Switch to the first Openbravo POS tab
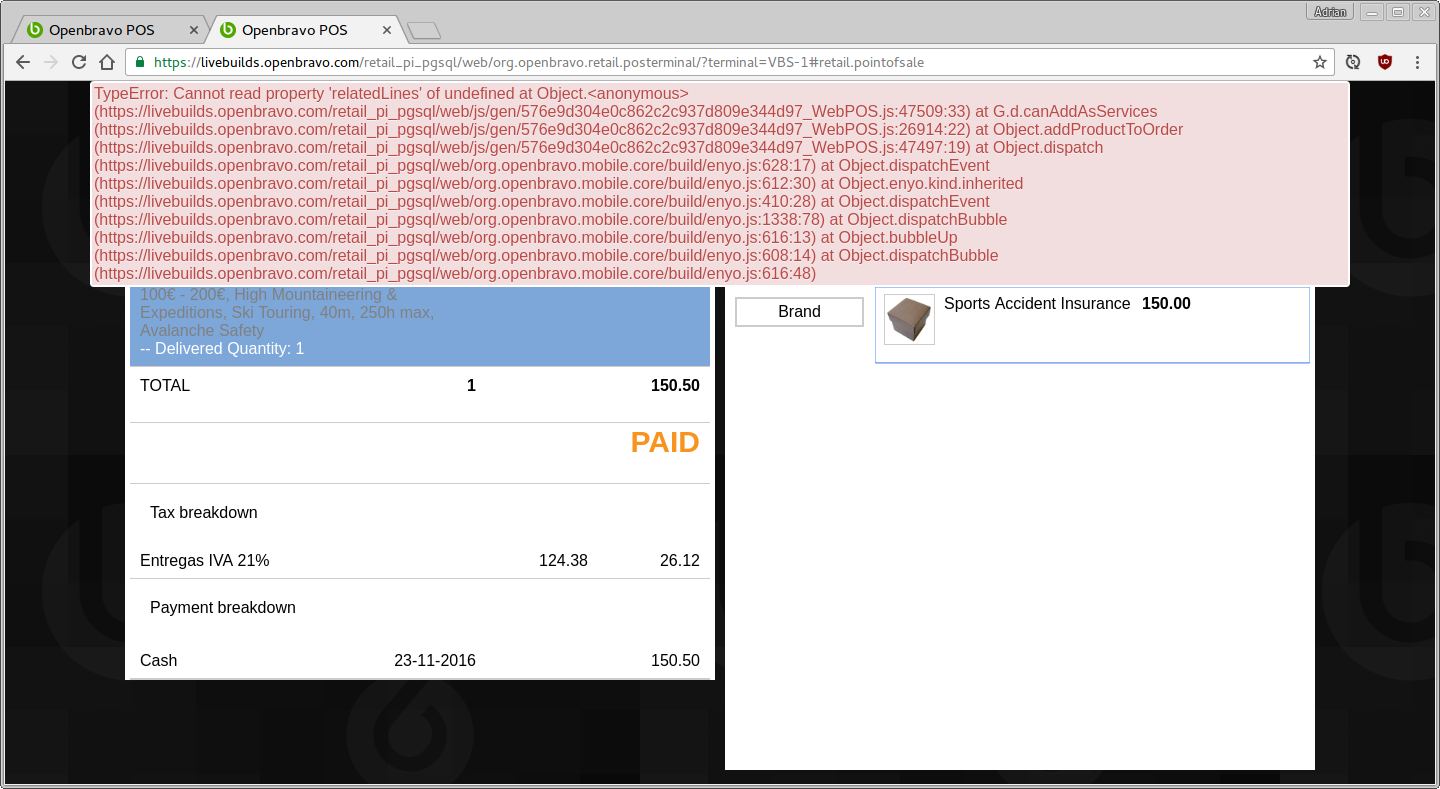 click(108, 30)
